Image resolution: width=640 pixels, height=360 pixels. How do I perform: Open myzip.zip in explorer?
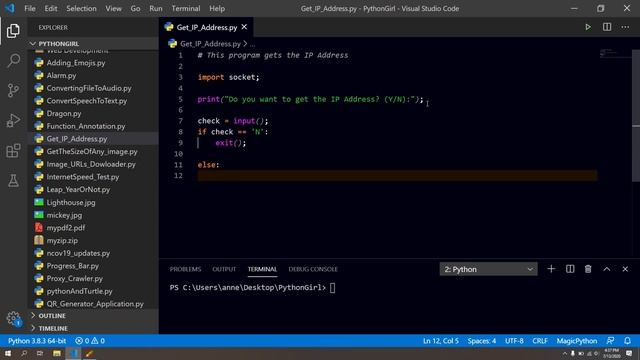(x=93, y=240)
